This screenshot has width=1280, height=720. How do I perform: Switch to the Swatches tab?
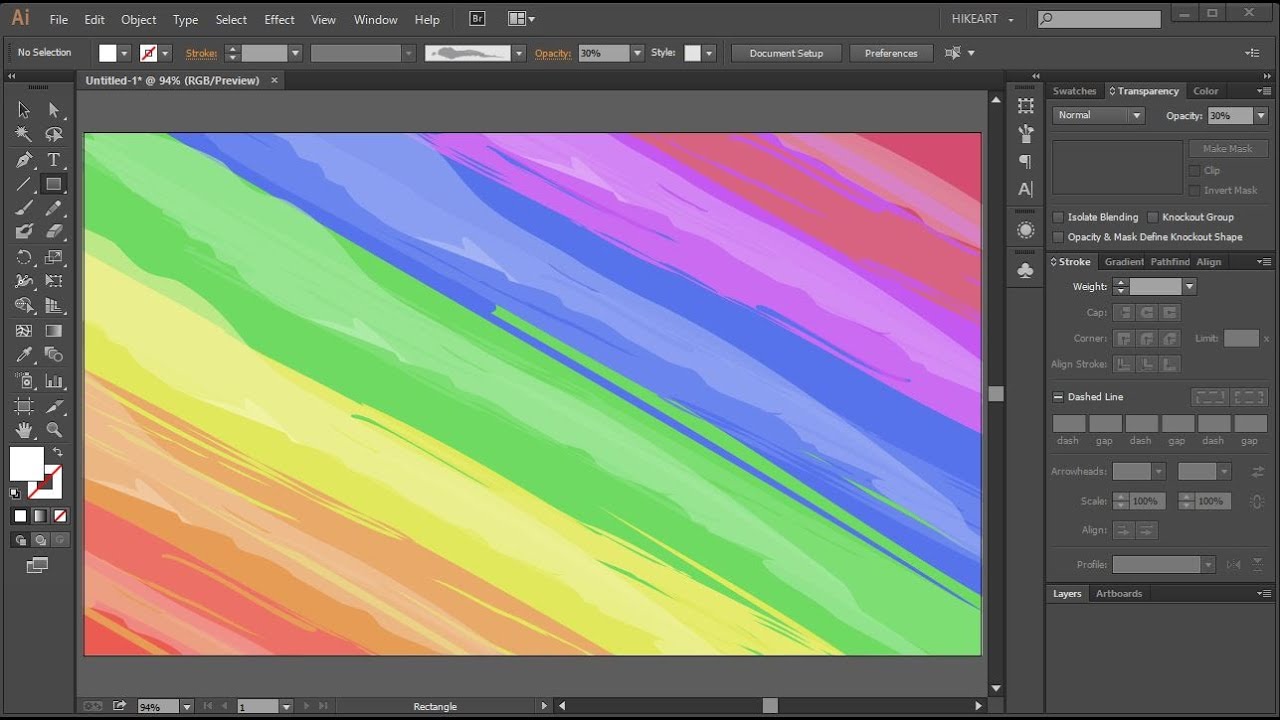pos(1074,91)
